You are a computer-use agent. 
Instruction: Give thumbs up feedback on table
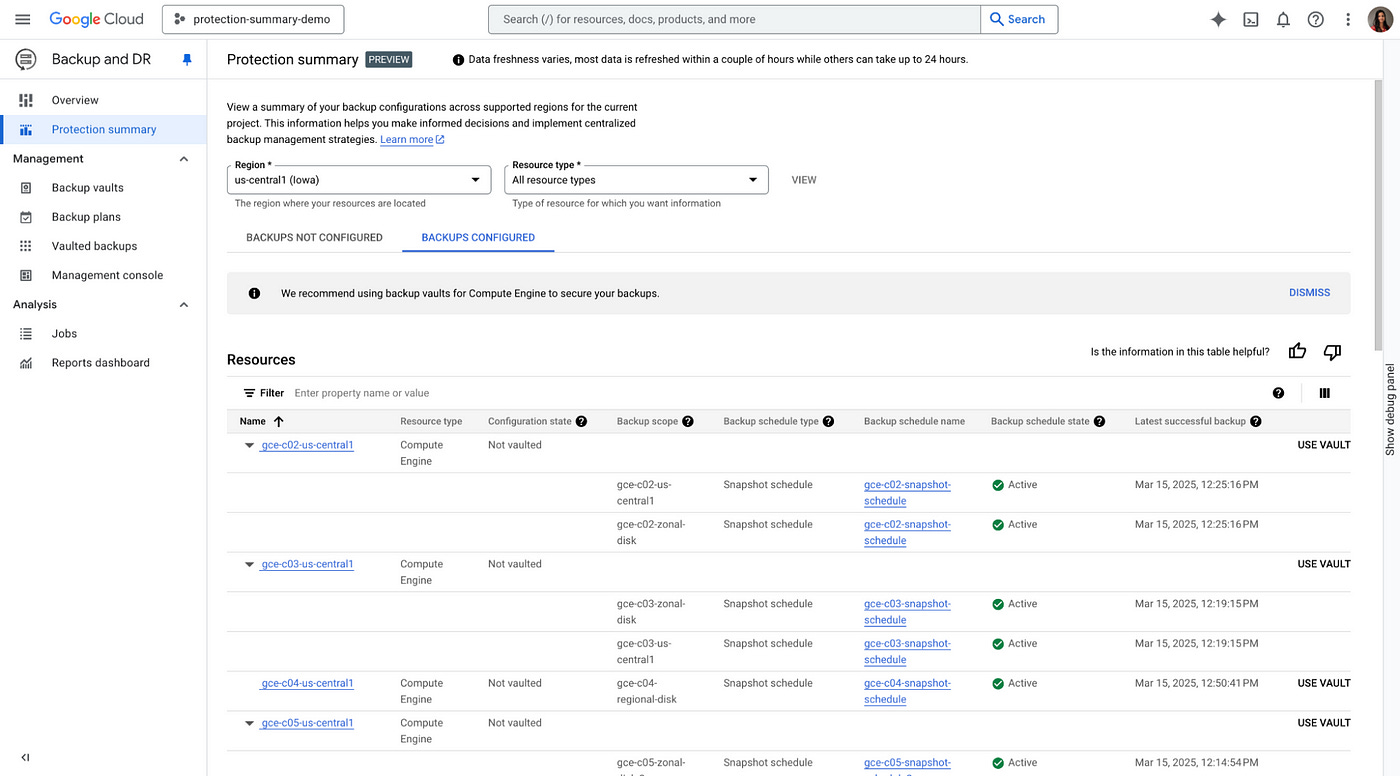point(1298,351)
